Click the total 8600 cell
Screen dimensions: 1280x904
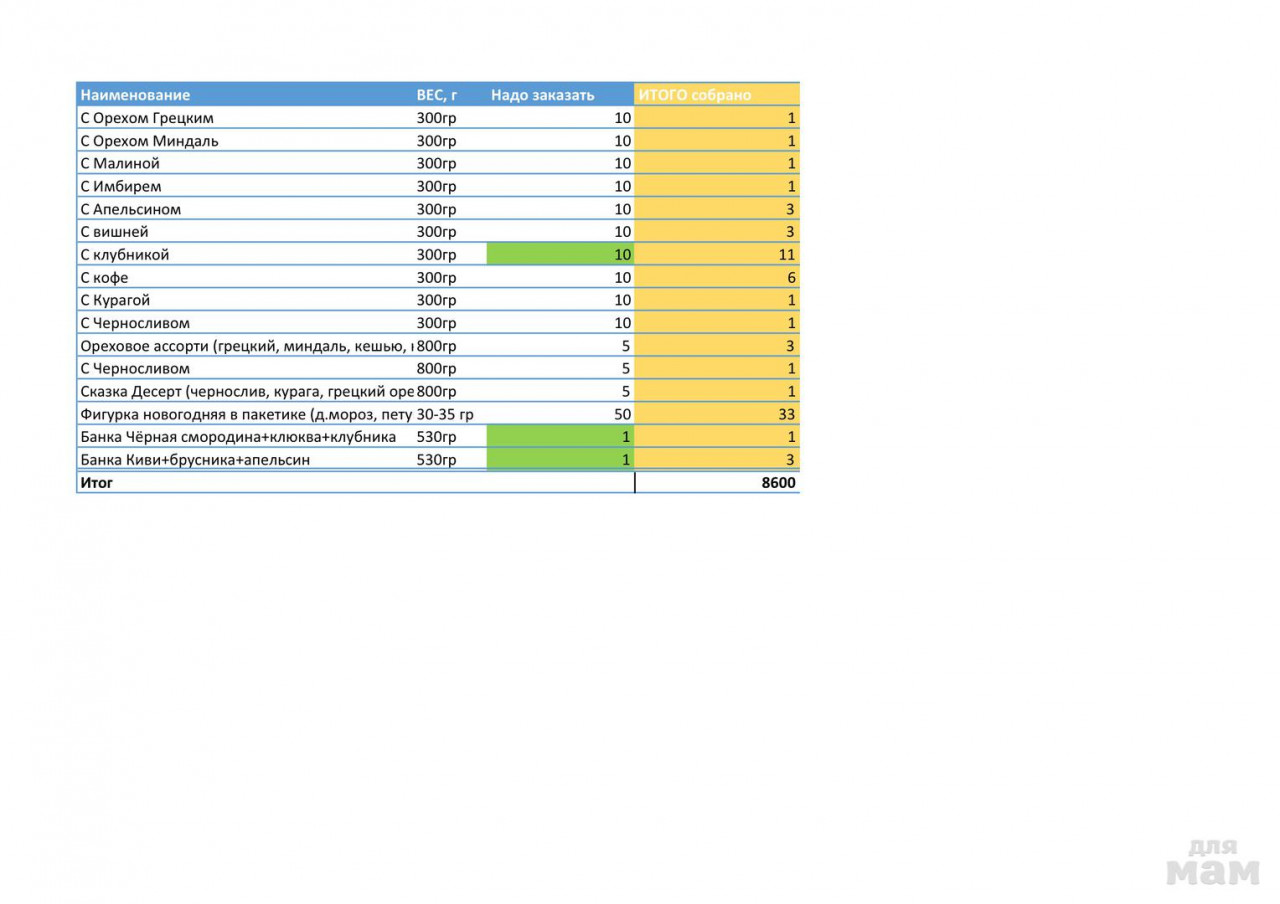(x=716, y=483)
